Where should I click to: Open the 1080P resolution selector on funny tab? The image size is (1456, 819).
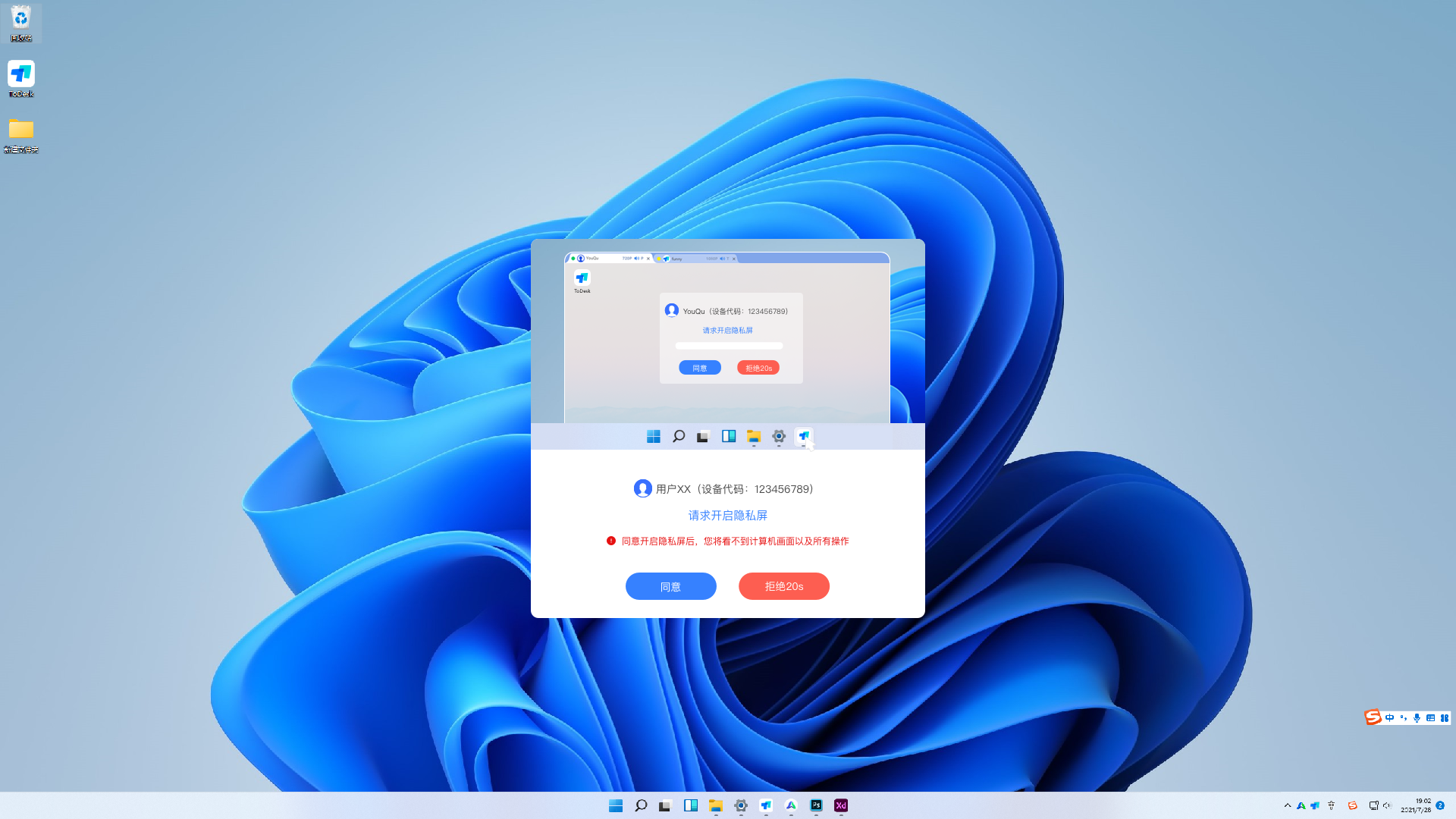coord(711,259)
